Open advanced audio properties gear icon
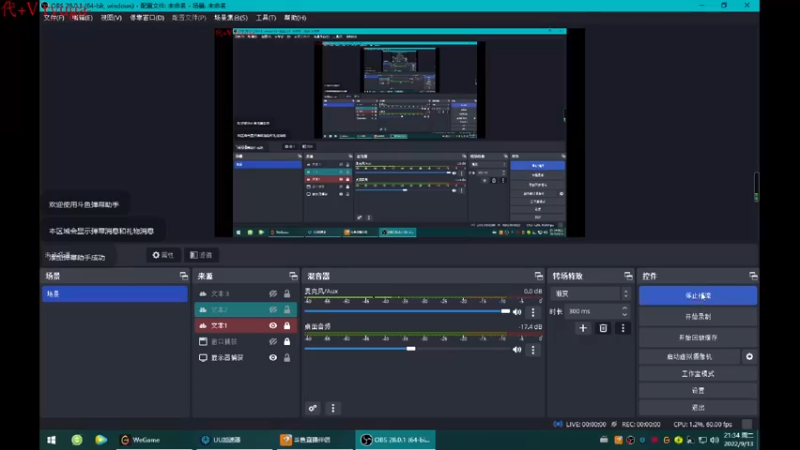Viewport: 800px width, 450px height. [x=313, y=408]
